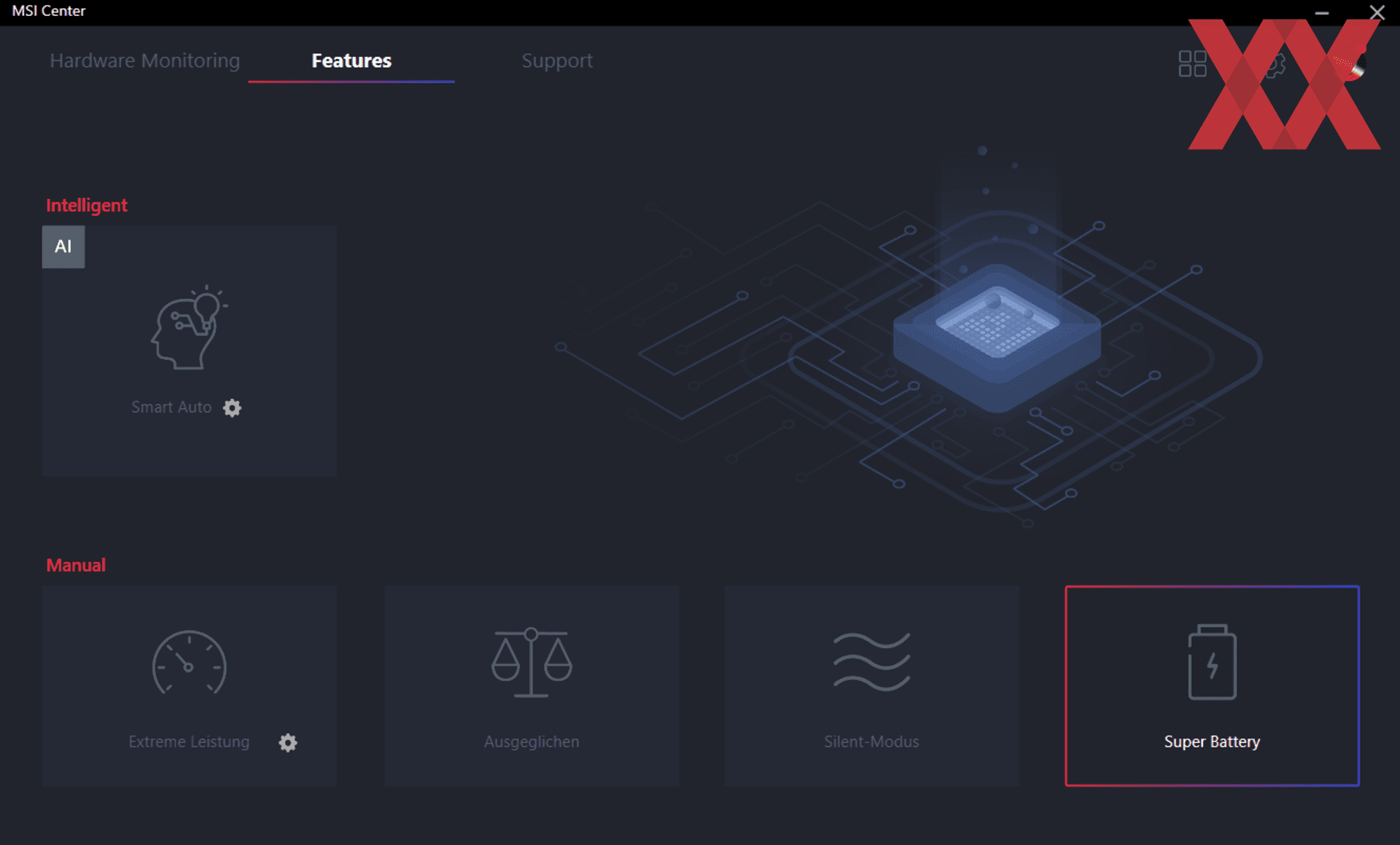Open the apps grid icon
The height and width of the screenshot is (845, 1400).
point(1192,64)
